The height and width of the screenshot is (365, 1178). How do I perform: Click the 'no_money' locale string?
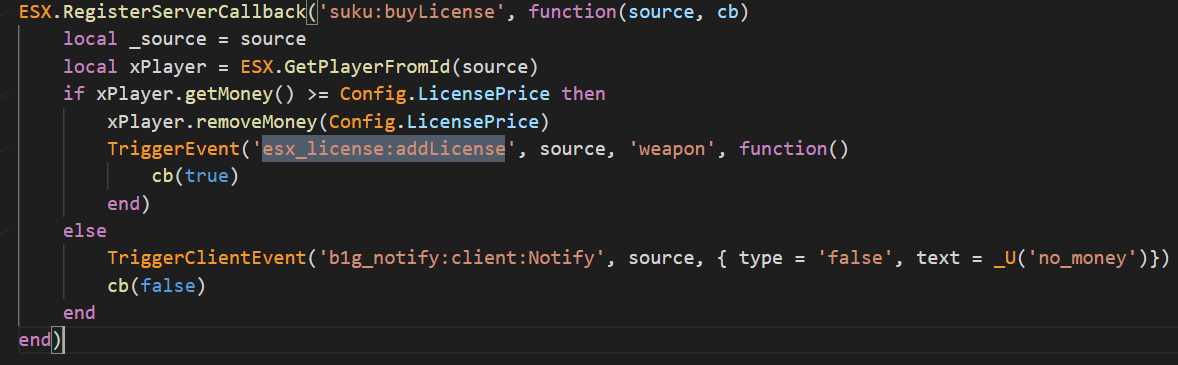coord(1083,258)
